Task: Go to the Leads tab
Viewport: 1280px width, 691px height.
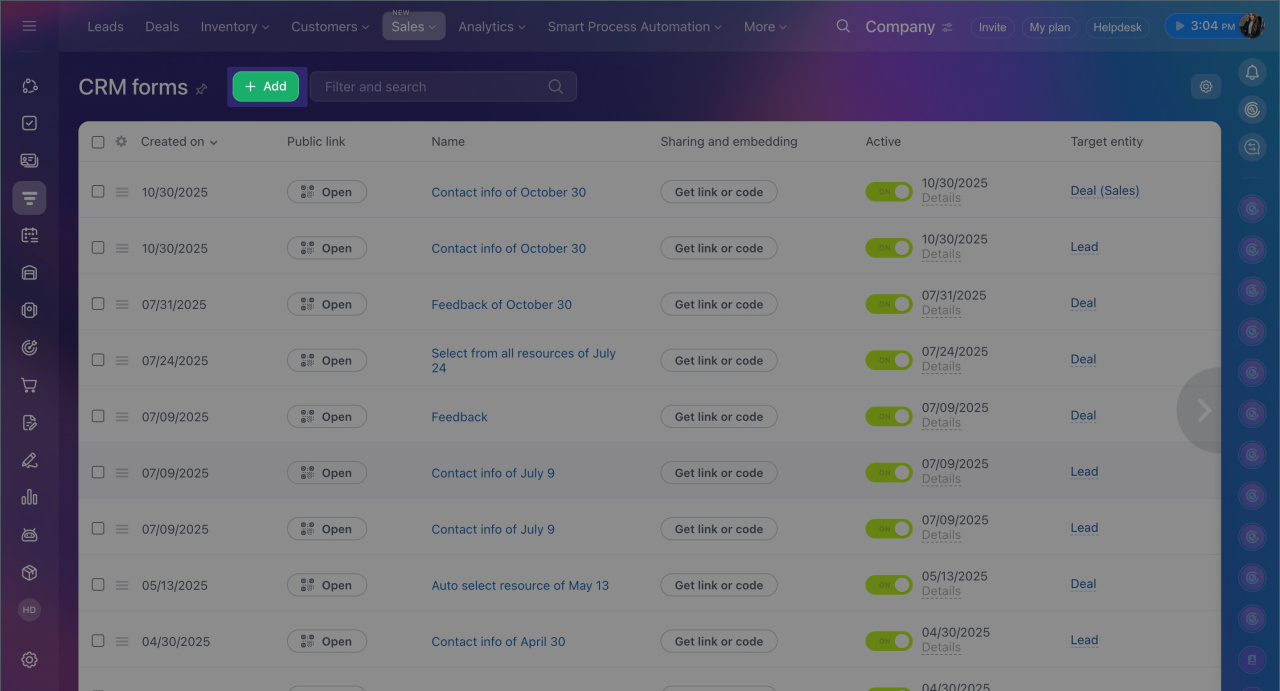Action: click(105, 27)
